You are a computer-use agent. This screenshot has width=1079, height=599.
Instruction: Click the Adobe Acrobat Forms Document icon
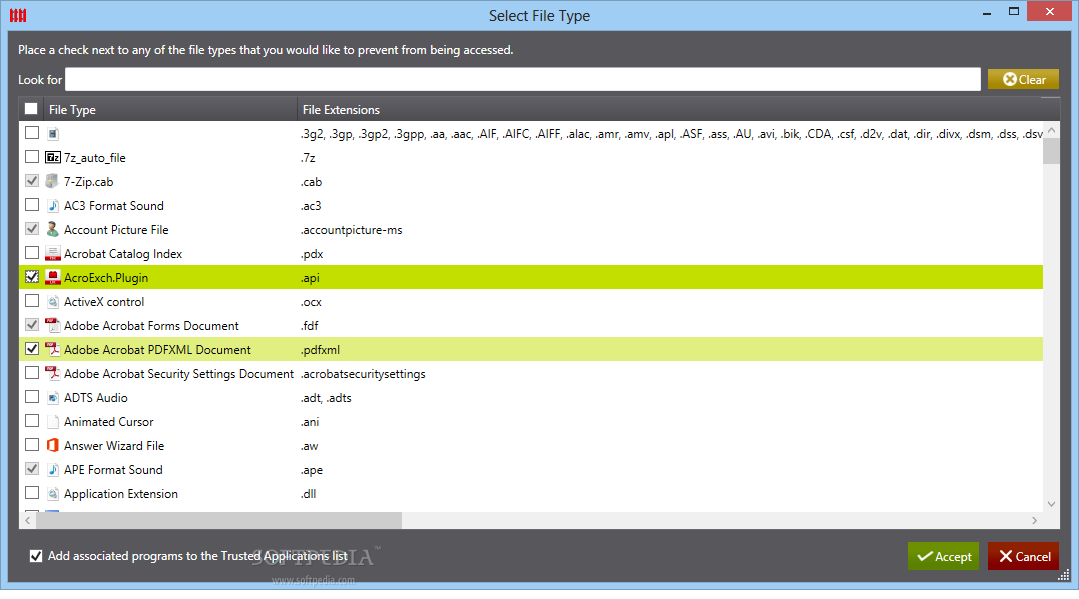point(53,326)
